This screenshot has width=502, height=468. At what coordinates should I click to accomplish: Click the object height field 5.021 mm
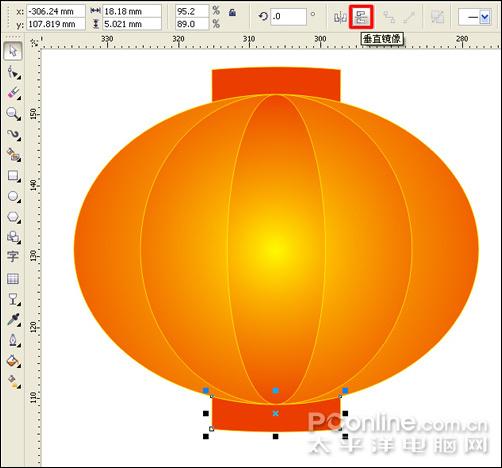pos(132,24)
